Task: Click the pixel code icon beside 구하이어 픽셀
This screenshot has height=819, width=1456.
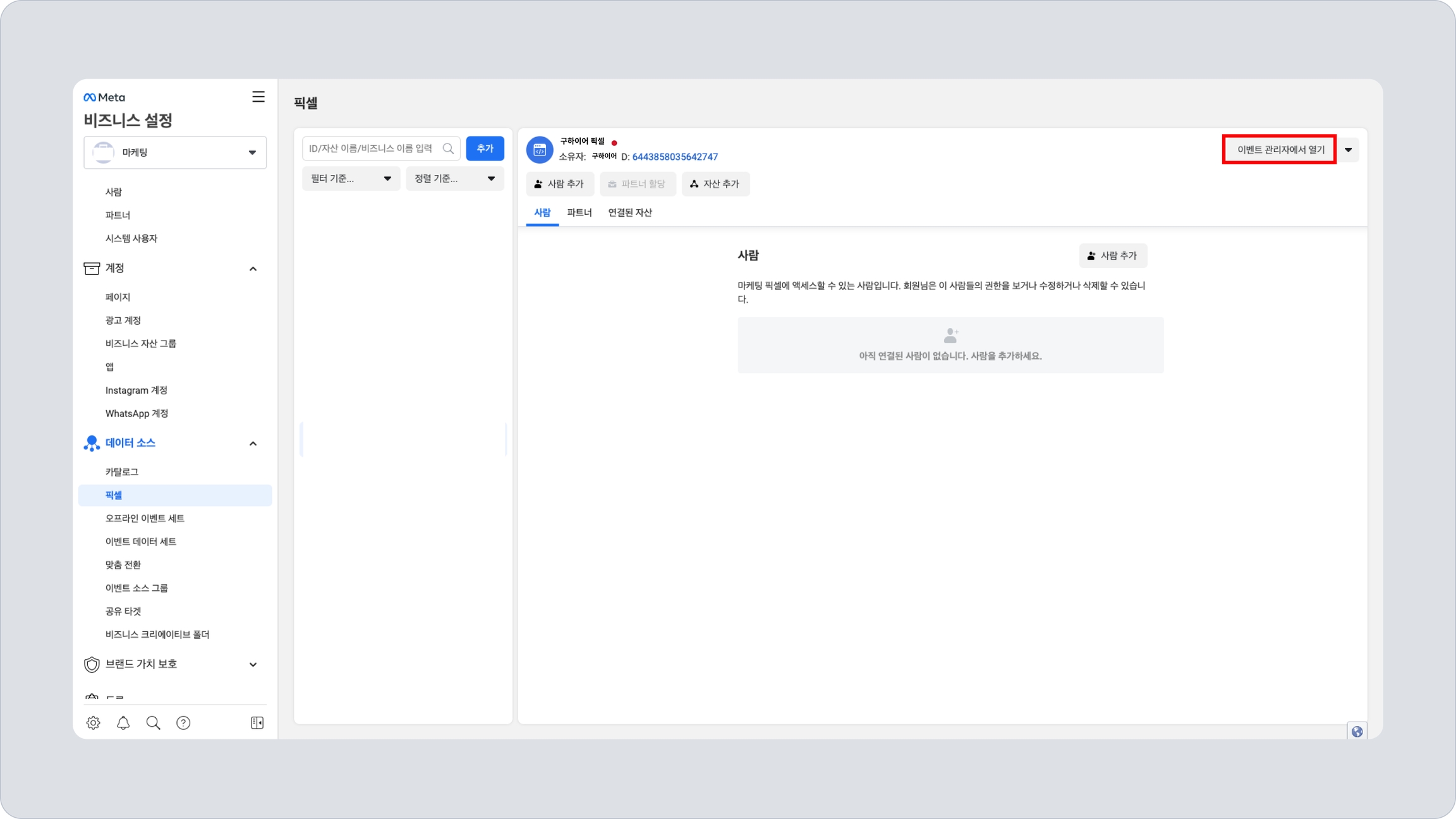Action: tap(540, 149)
